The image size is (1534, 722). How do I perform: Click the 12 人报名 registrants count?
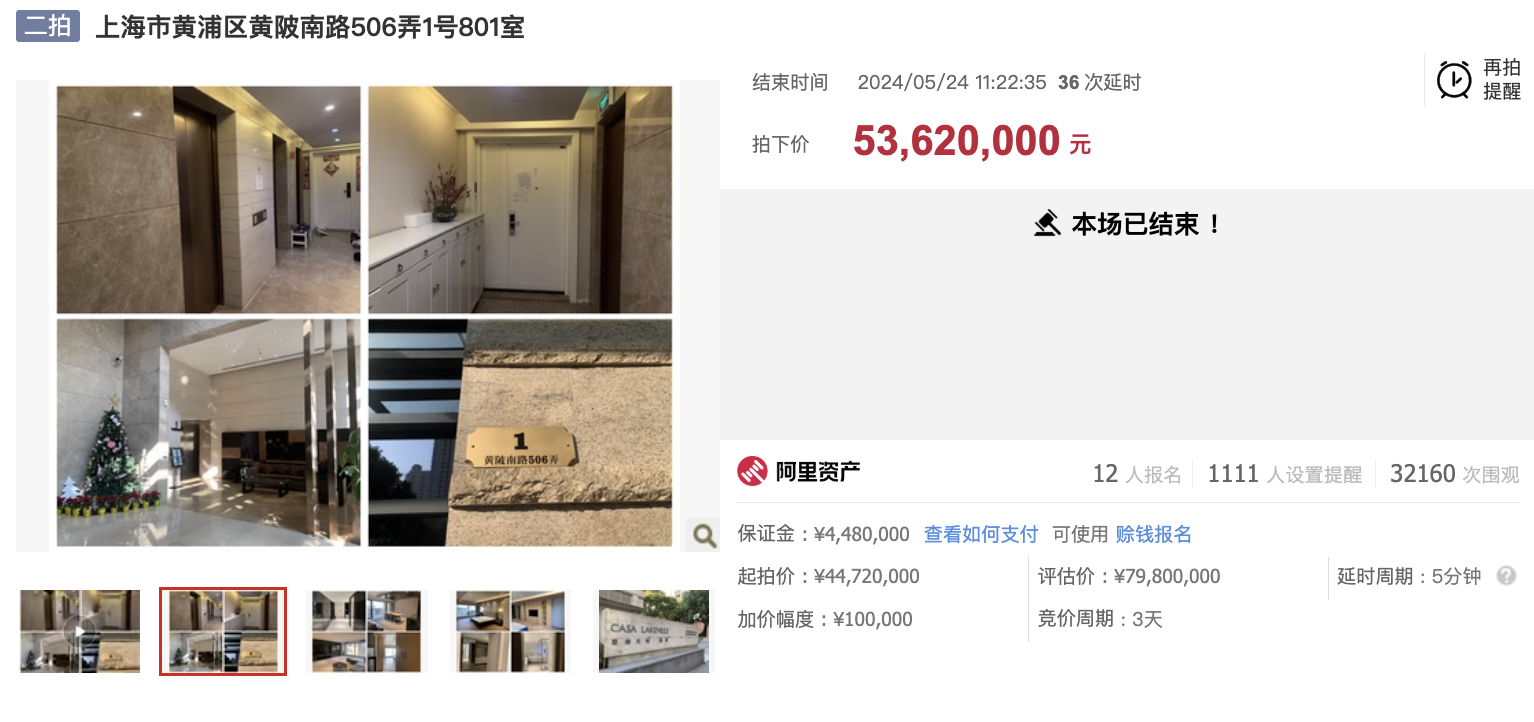coord(1137,474)
